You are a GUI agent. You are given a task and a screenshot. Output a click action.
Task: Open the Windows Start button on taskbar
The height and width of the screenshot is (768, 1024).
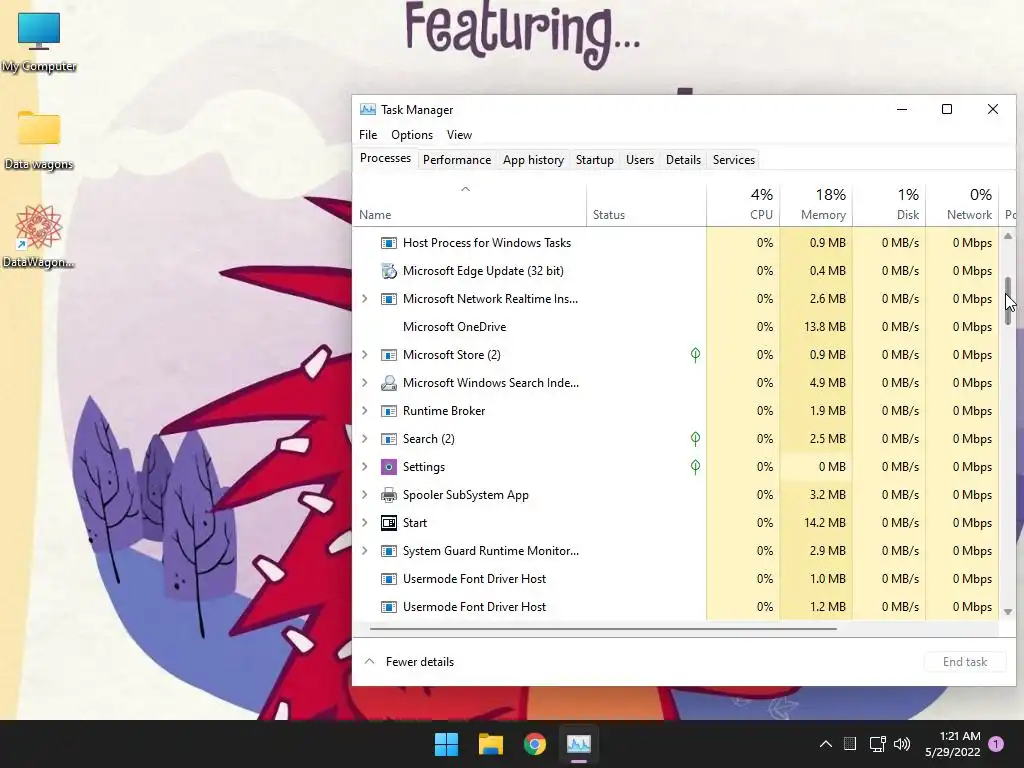point(447,744)
